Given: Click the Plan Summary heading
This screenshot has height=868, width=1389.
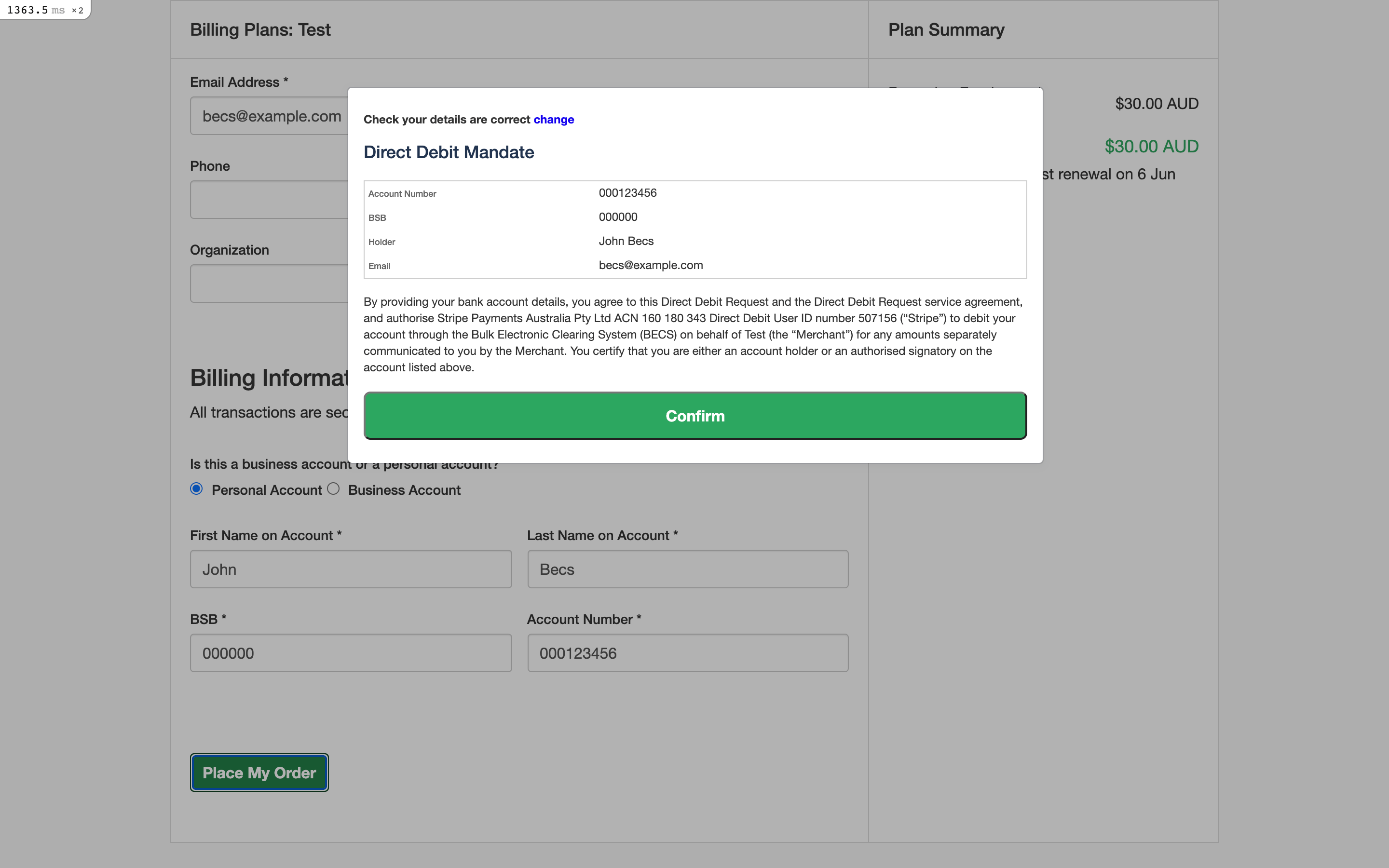Looking at the screenshot, I should (946, 30).
